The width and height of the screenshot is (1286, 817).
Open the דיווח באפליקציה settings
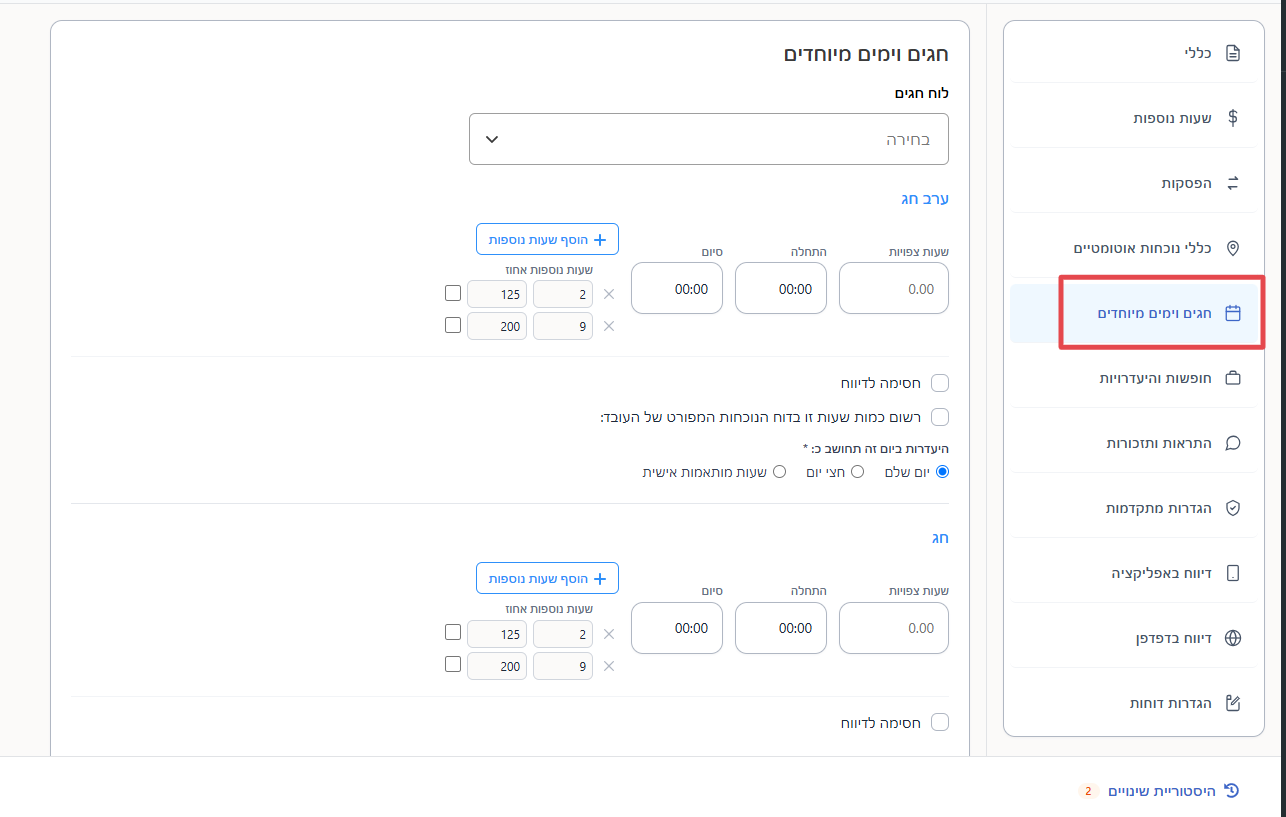[x=1135, y=573]
